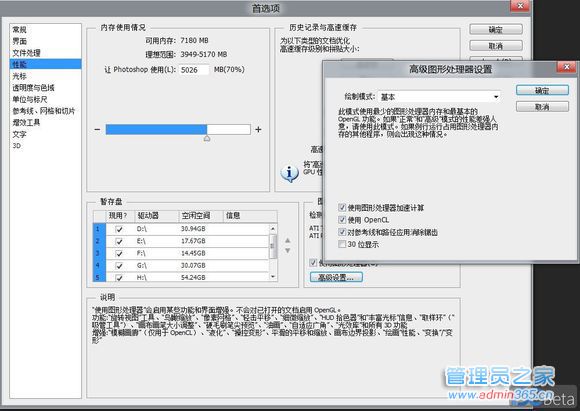580x411 pixels.
Task: Open 3D preferences category
Action: 17,146
